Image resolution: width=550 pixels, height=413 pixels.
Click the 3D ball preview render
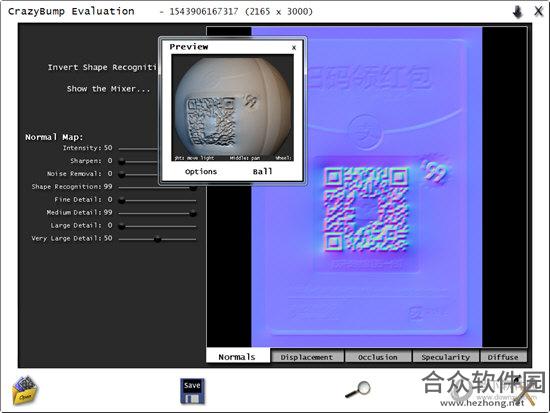pyautogui.click(x=233, y=108)
